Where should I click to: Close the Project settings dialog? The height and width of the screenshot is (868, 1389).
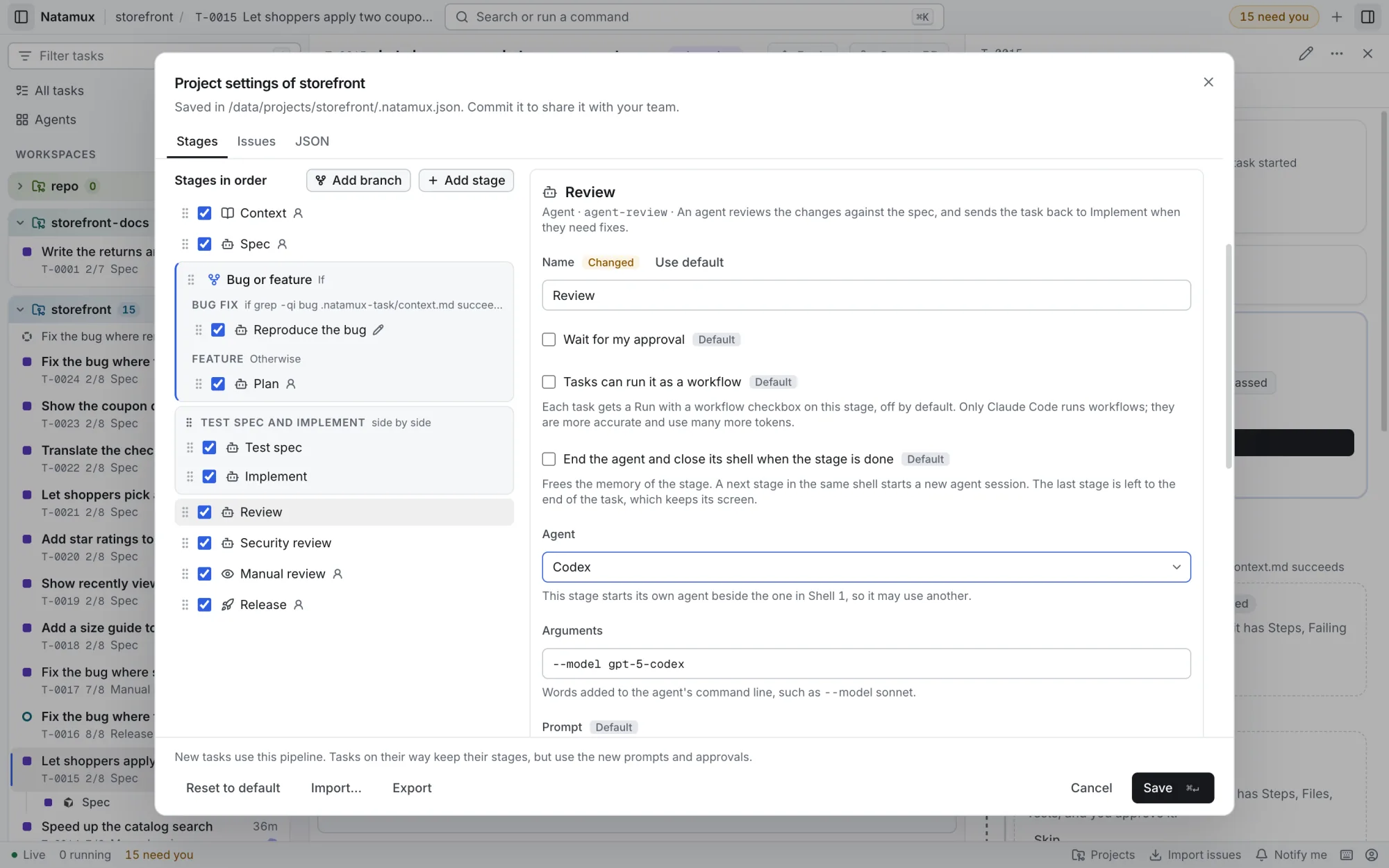[x=1208, y=82]
